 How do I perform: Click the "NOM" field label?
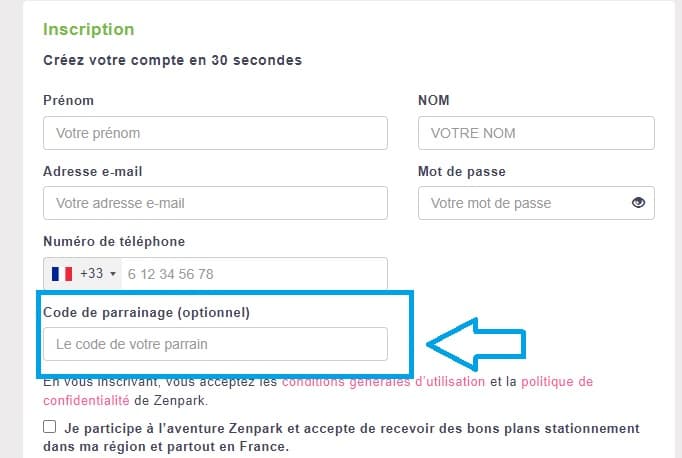pyautogui.click(x=433, y=101)
